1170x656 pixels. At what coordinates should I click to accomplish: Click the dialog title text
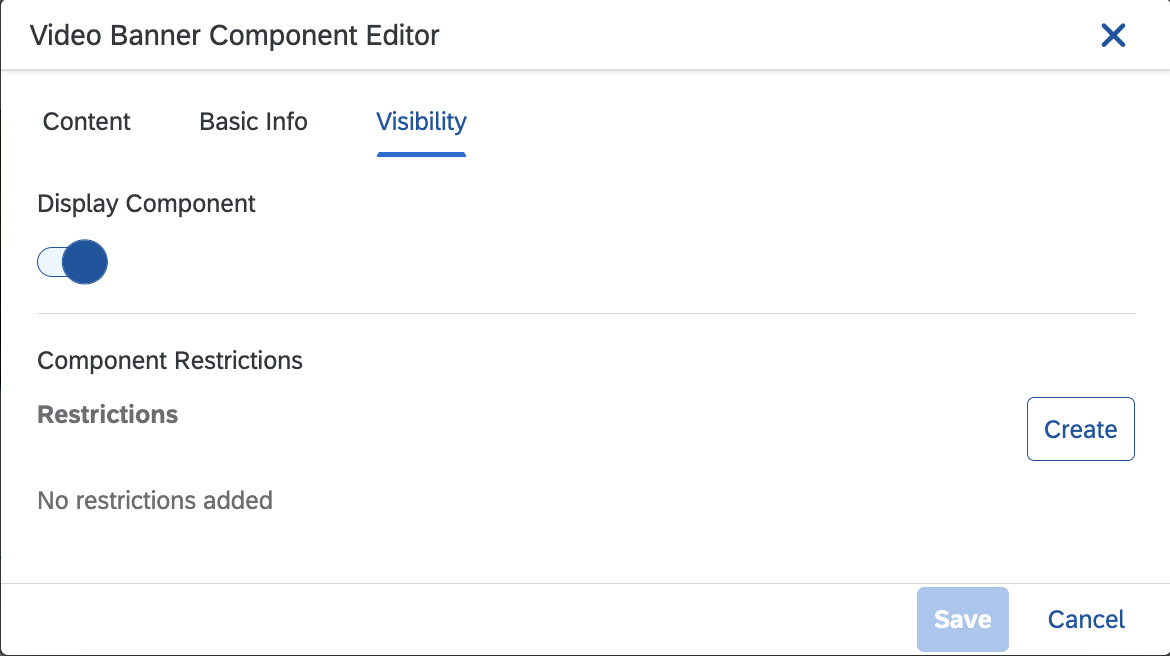tap(234, 35)
